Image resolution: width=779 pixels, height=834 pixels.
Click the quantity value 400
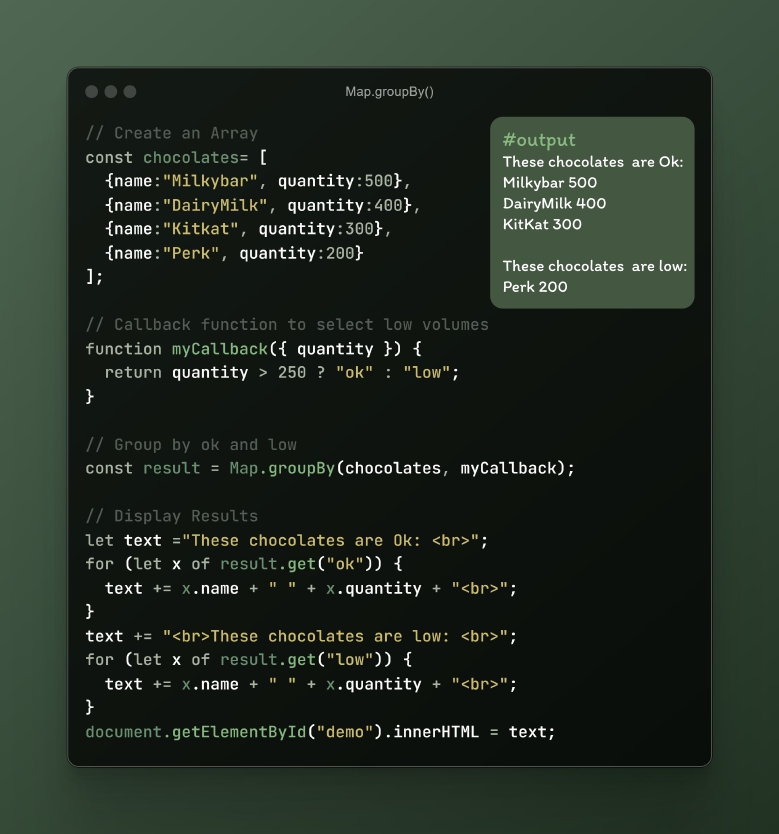pos(388,205)
